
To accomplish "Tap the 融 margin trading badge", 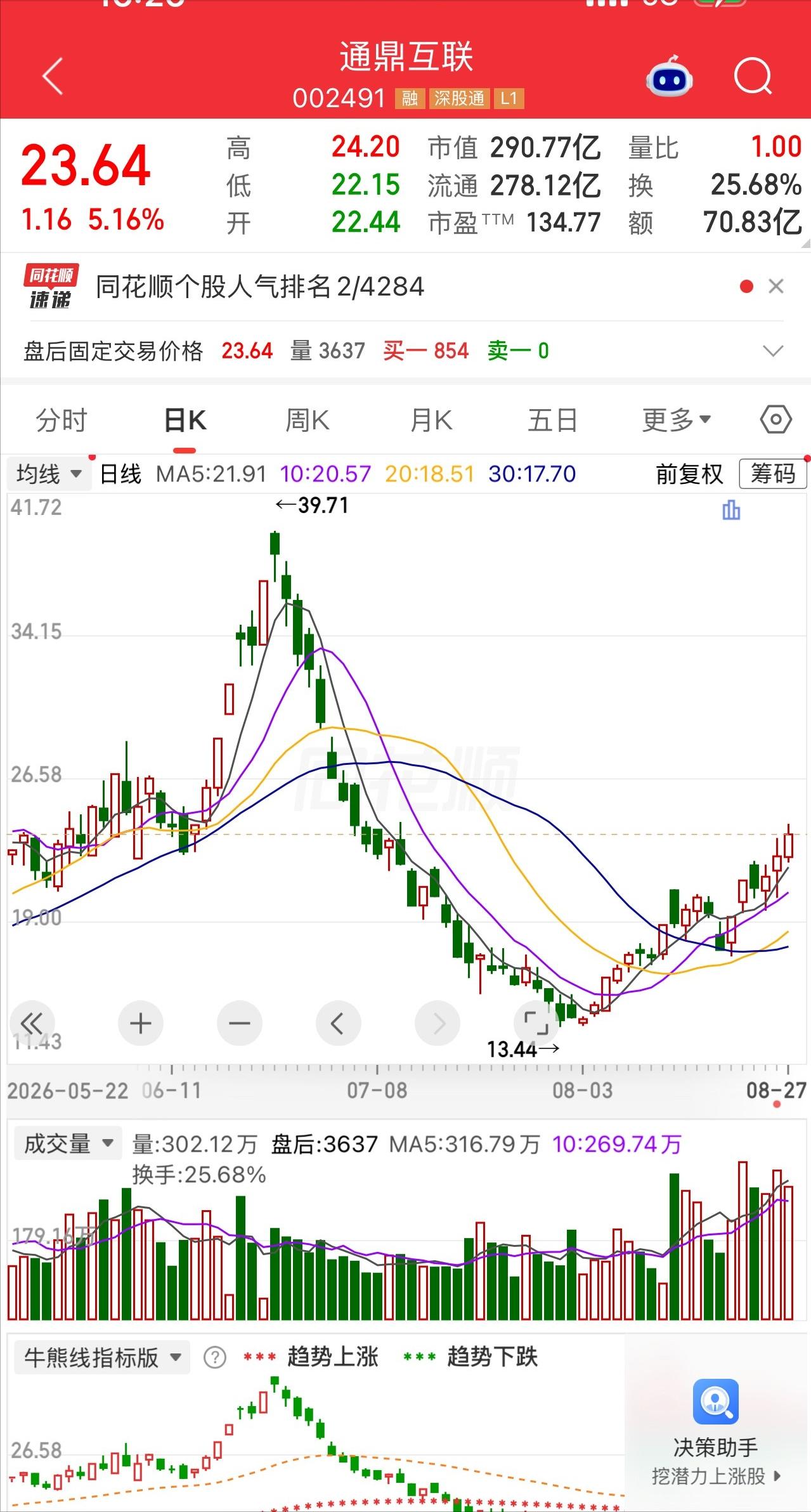I will (410, 98).
